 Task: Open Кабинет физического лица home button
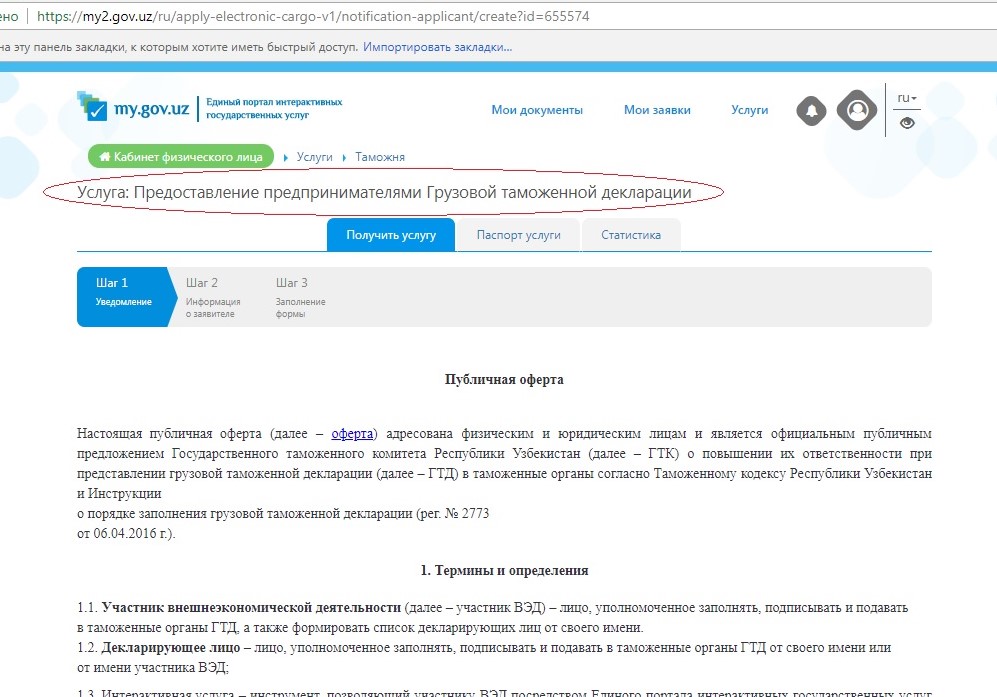(181, 157)
